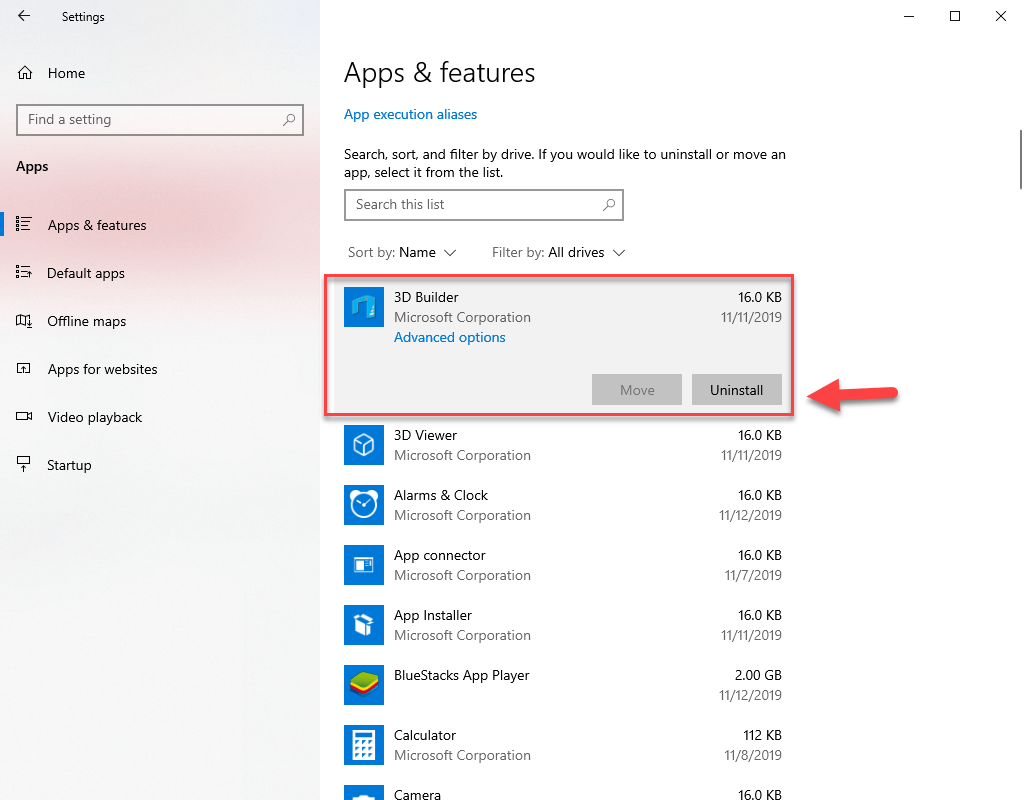The height and width of the screenshot is (800, 1024).
Task: Click the 3D Viewer app icon
Action: click(x=364, y=445)
